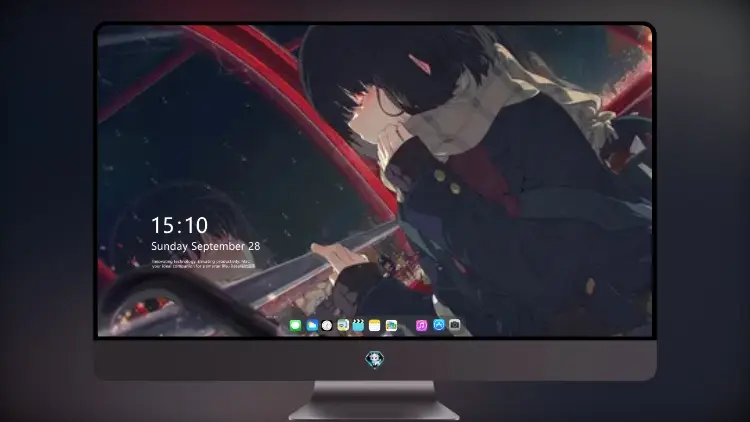Click the logo badge on the monitor chin
The image size is (750, 422).
(x=375, y=359)
